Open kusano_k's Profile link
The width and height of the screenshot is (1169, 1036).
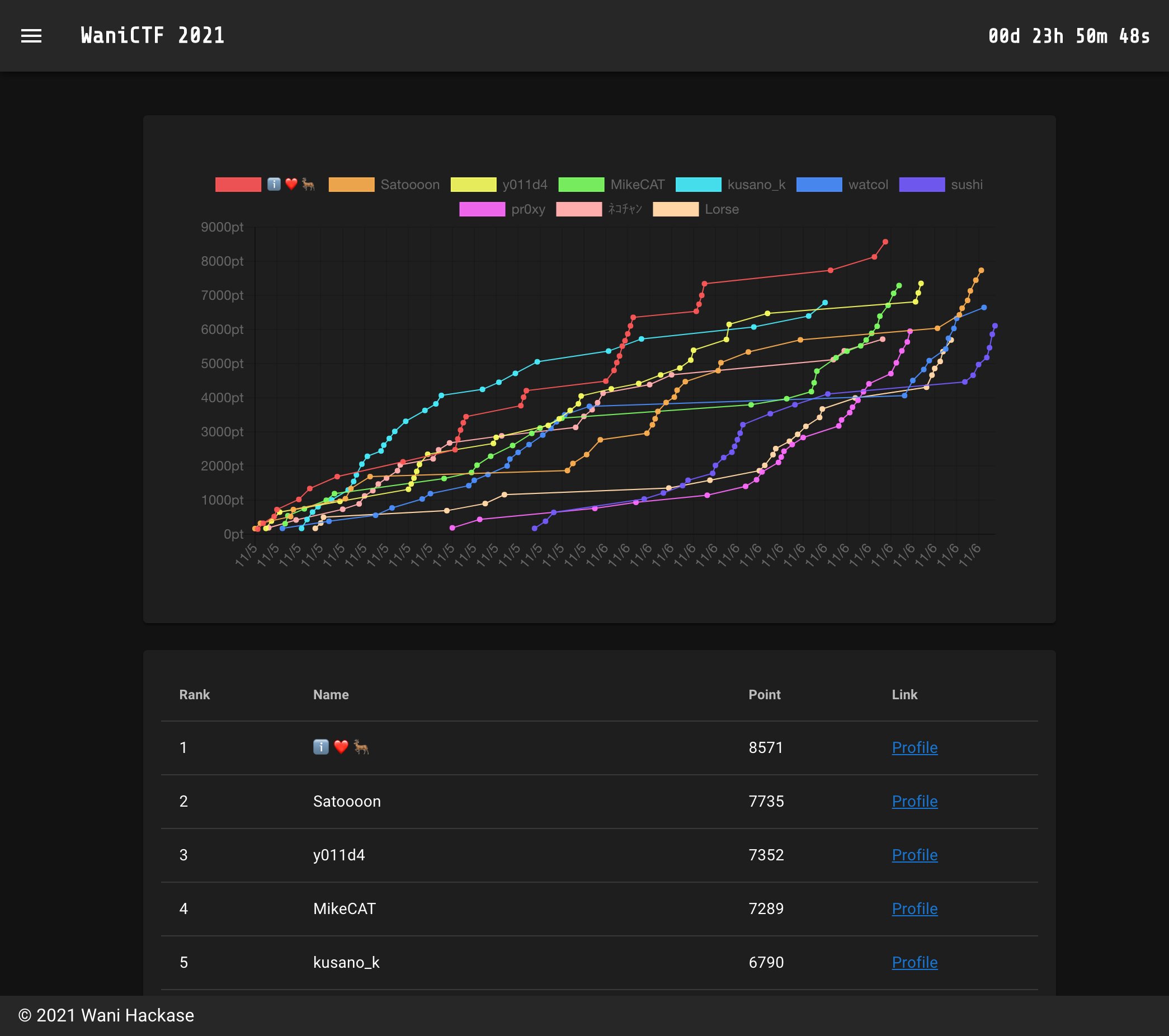(x=914, y=963)
